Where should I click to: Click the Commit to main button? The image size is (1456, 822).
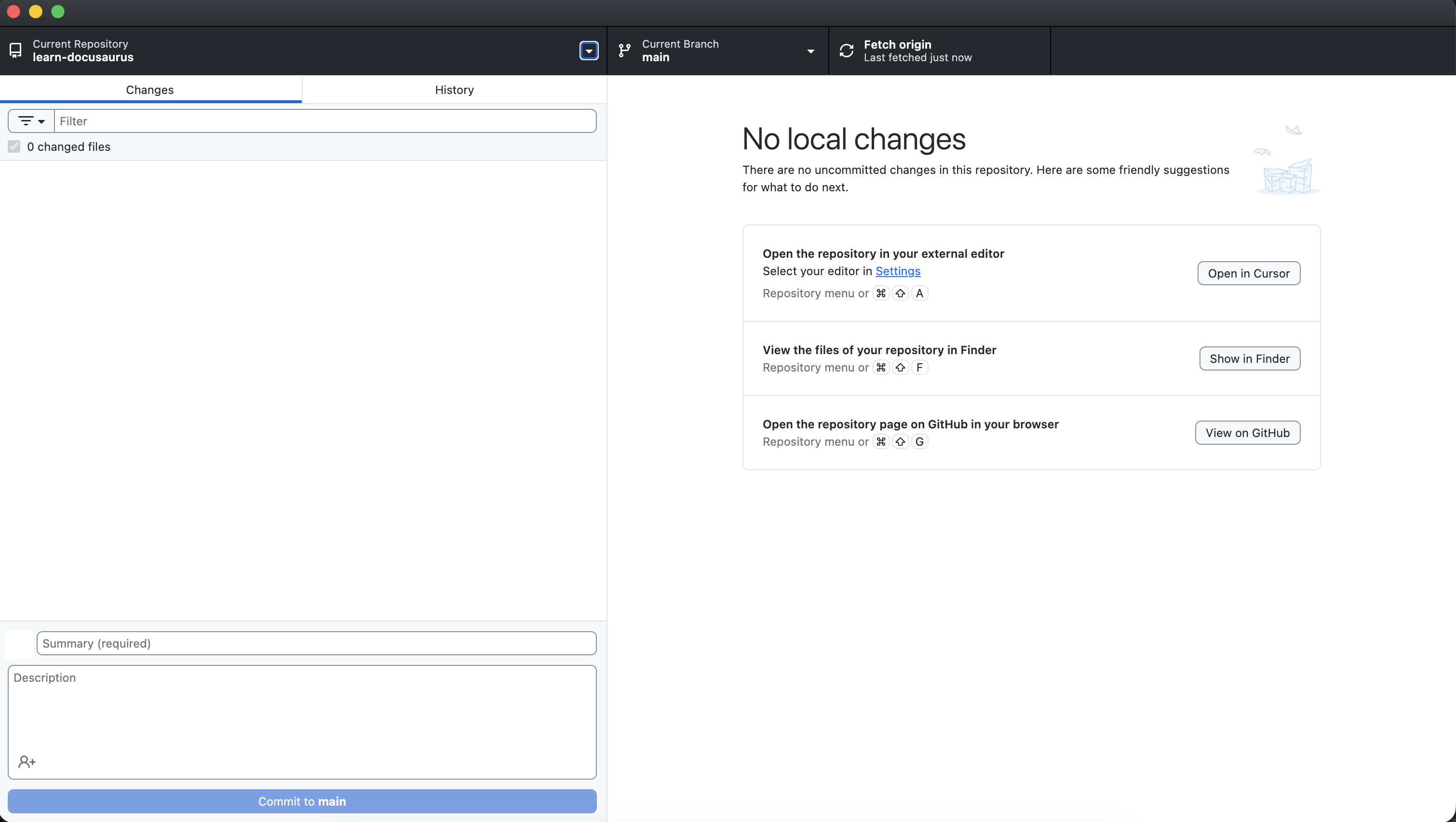(x=302, y=800)
